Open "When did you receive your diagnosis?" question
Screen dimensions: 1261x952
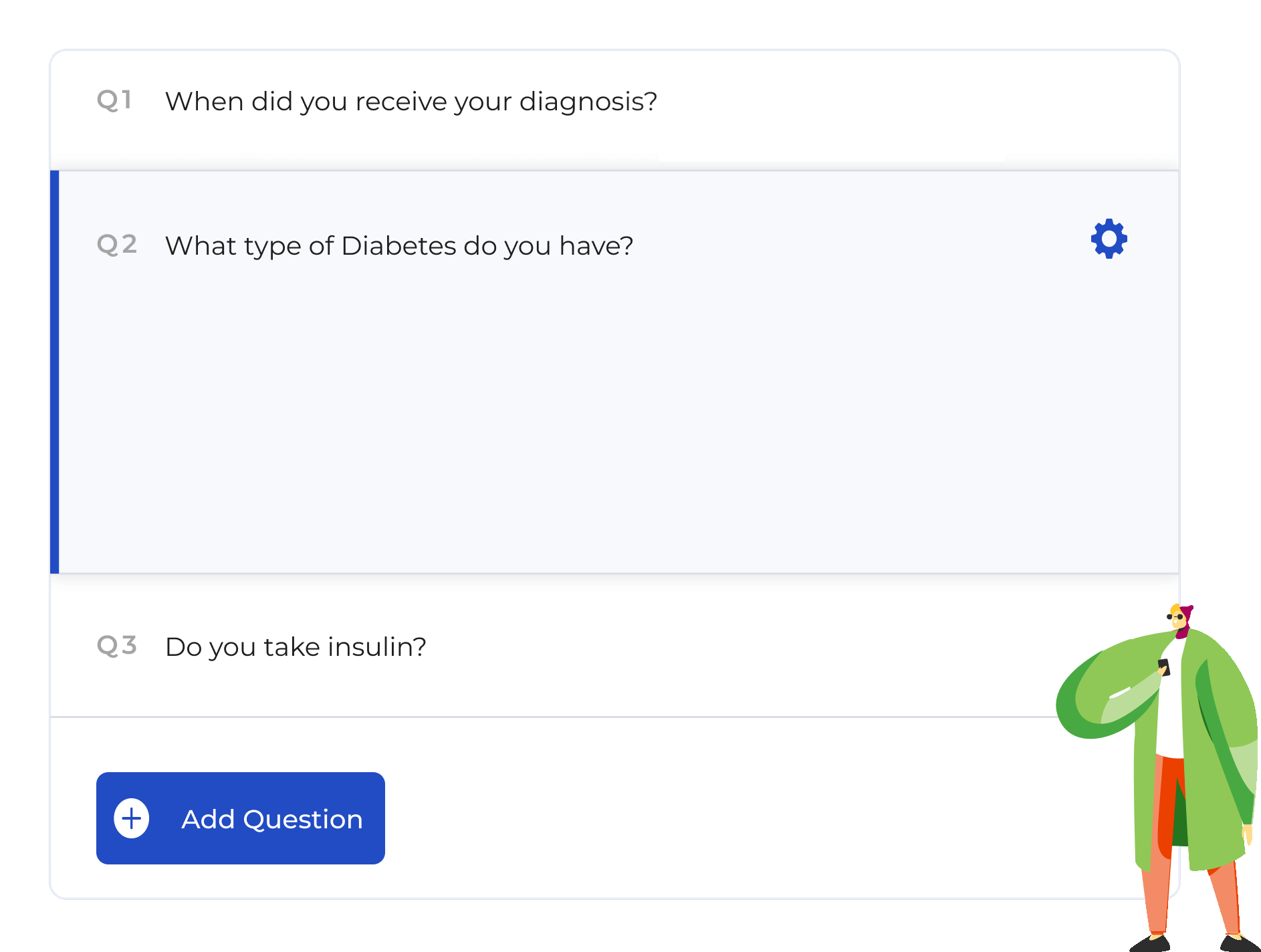click(411, 102)
